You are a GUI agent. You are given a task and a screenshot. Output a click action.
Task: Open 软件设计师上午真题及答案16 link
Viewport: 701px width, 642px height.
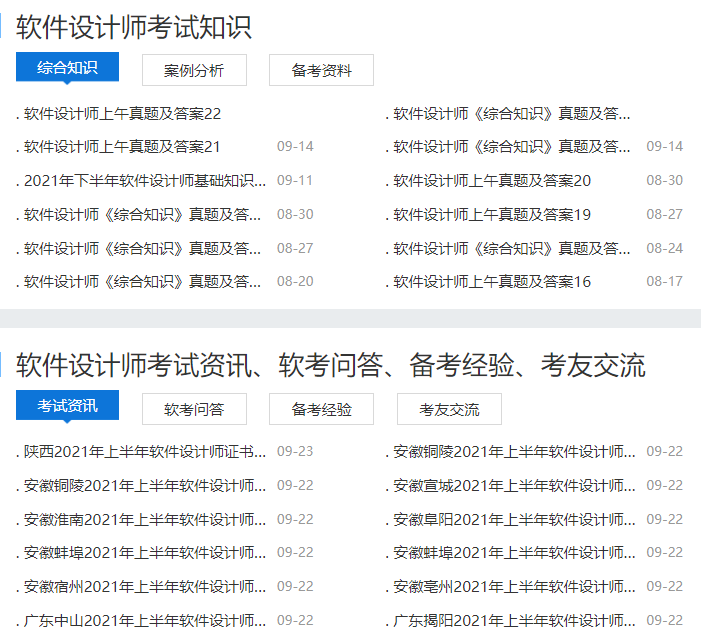pos(492,282)
